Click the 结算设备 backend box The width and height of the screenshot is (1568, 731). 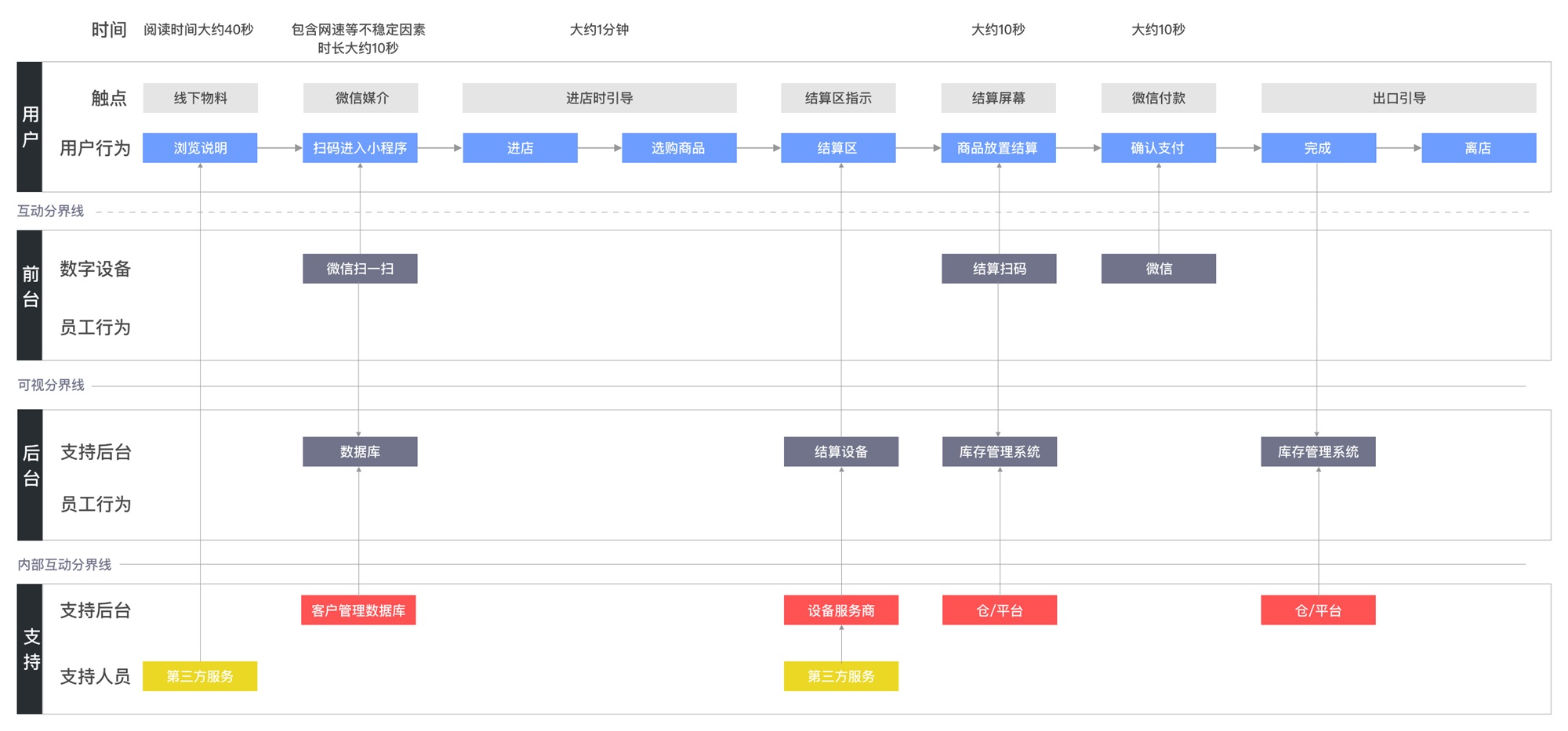click(840, 452)
